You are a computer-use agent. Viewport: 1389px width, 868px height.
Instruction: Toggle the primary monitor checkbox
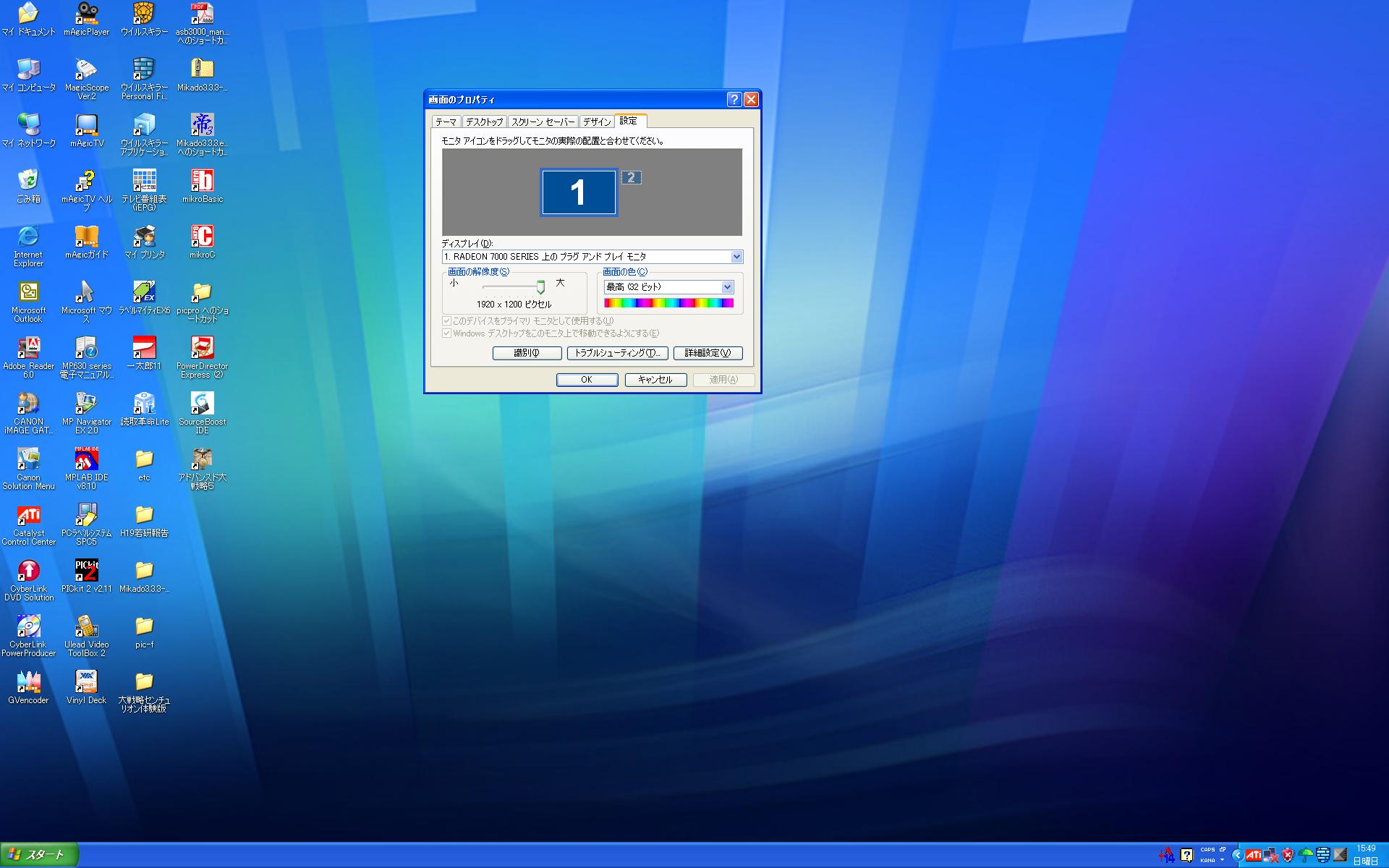pyautogui.click(x=446, y=320)
